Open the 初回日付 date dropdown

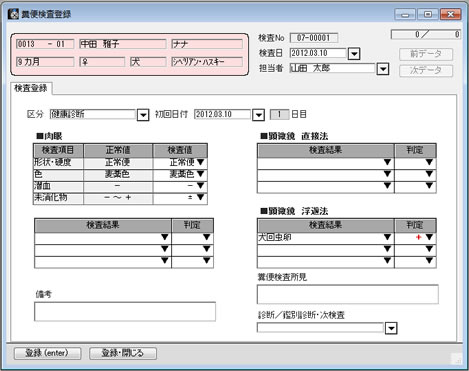point(258,115)
